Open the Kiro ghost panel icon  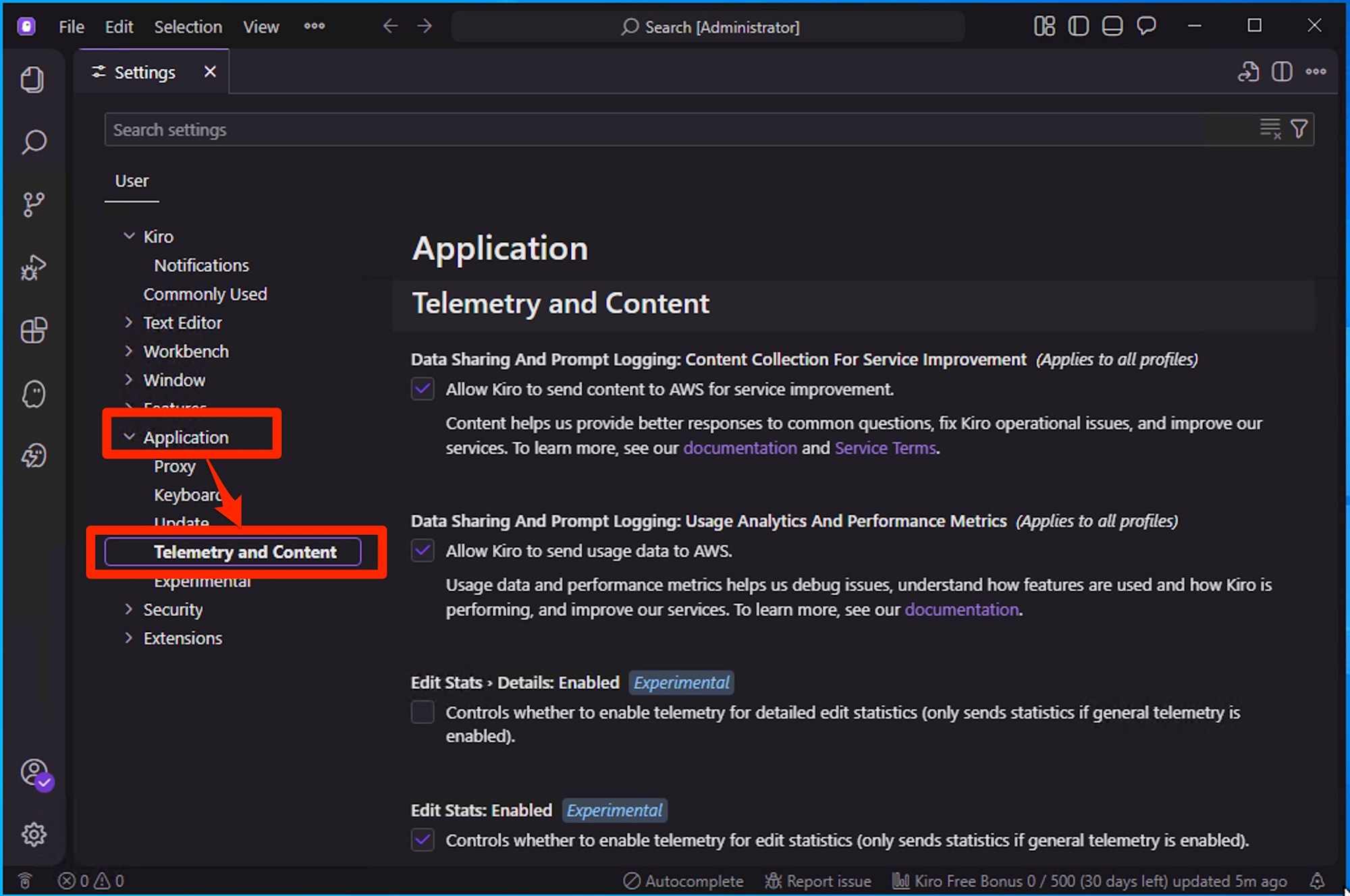[x=34, y=394]
